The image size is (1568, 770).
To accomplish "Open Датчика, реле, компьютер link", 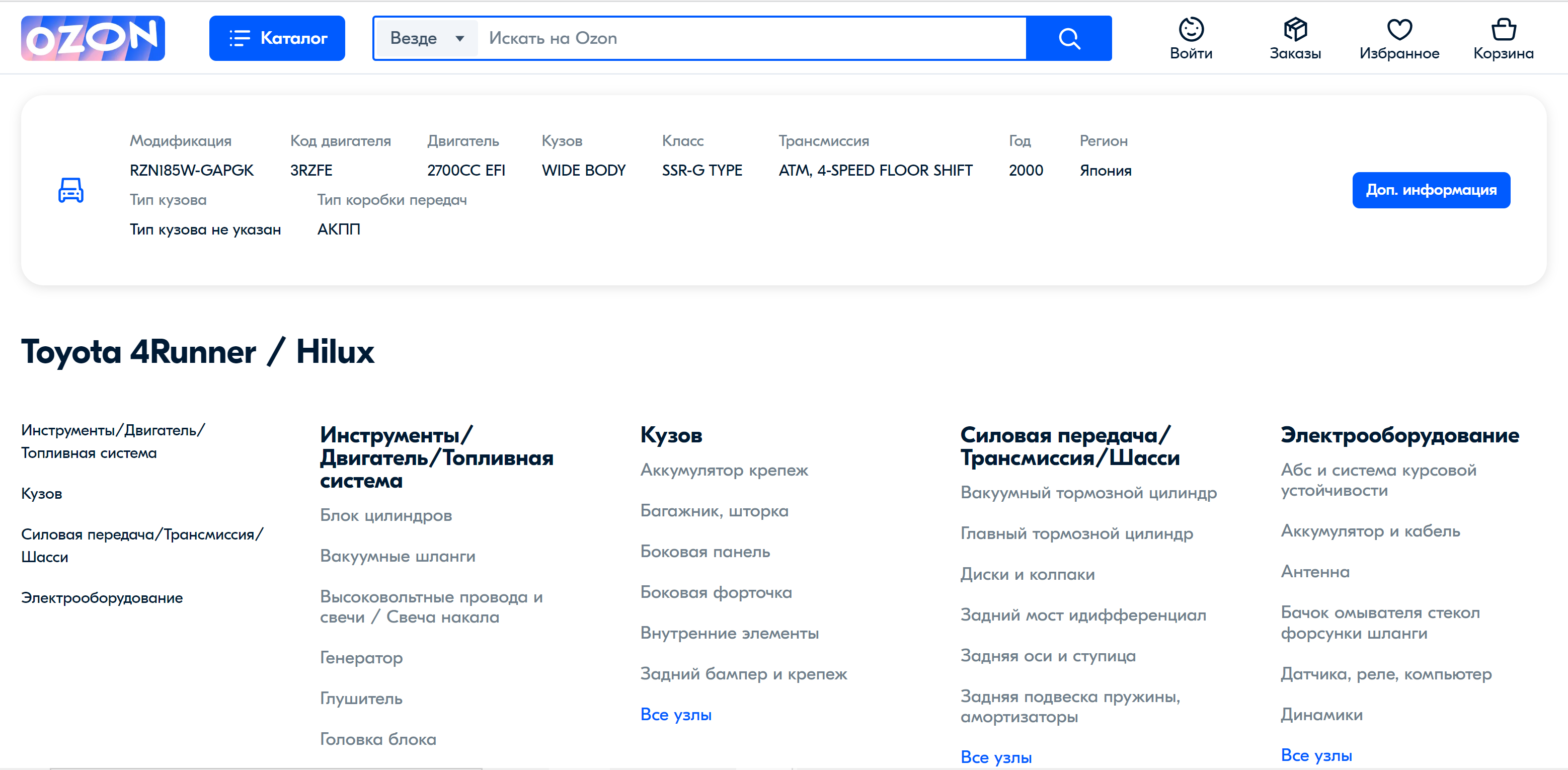I will 1386,674.
